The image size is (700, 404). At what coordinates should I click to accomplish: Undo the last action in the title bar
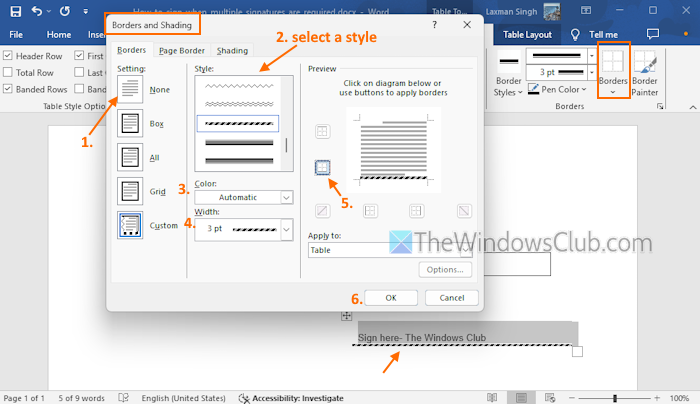[38, 11]
